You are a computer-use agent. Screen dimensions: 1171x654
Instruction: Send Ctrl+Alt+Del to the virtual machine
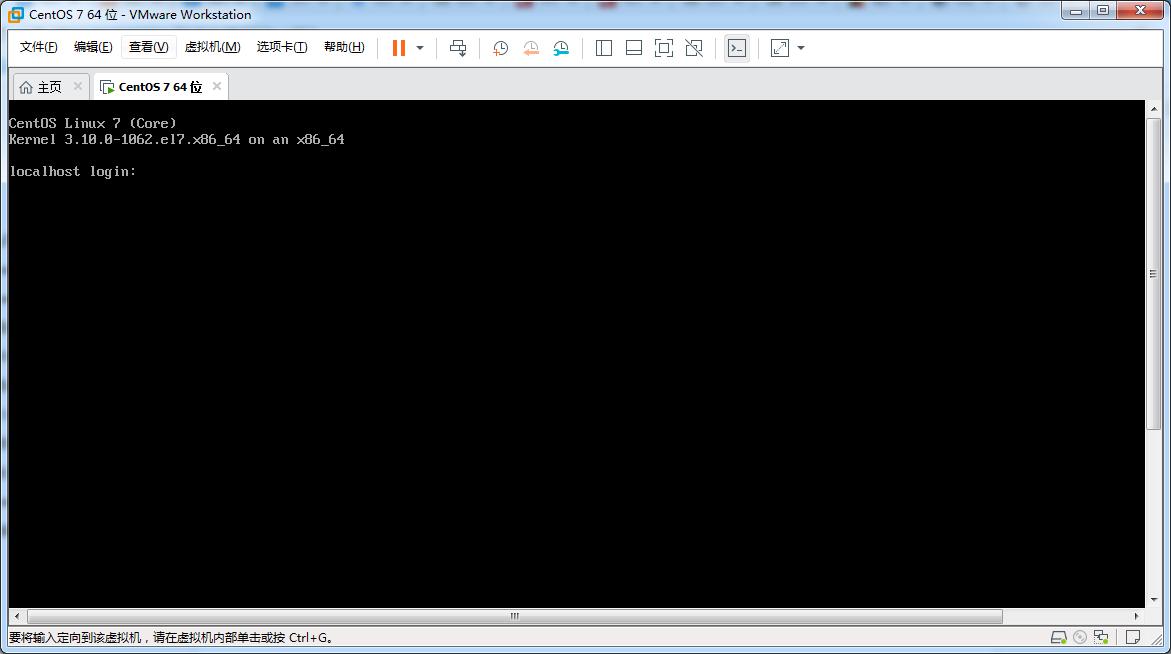pyautogui.click(x=458, y=47)
